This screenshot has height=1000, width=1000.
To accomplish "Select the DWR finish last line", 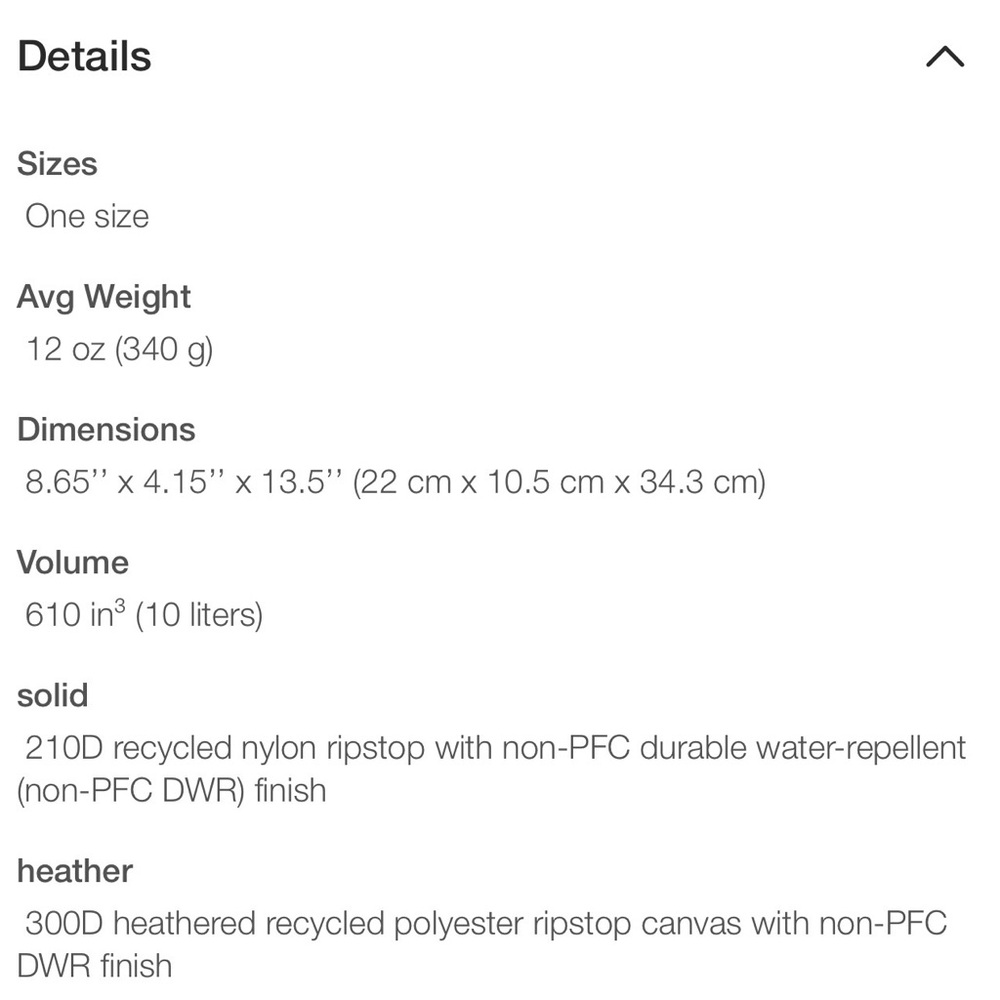I will point(94,966).
